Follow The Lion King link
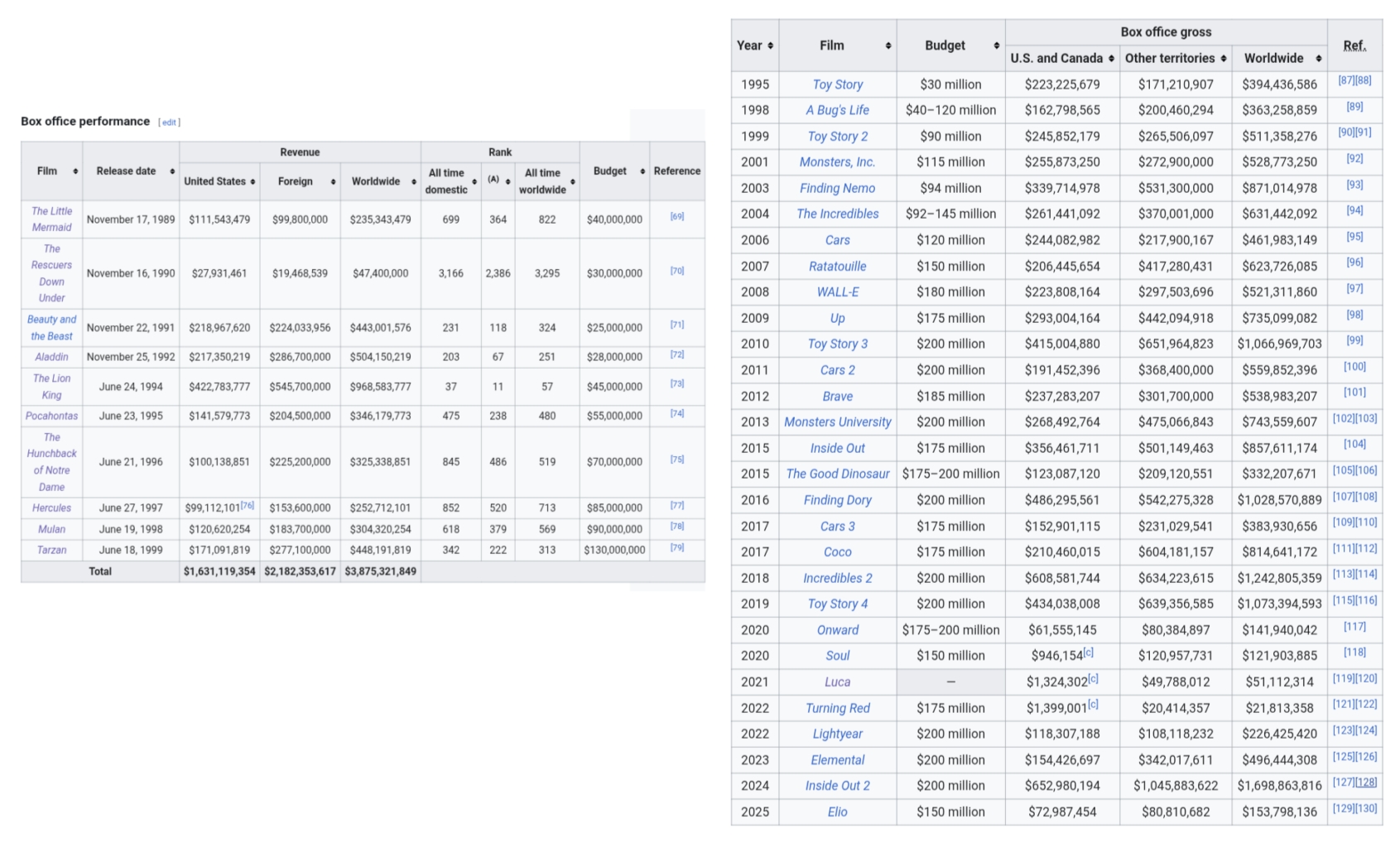 click(51, 387)
